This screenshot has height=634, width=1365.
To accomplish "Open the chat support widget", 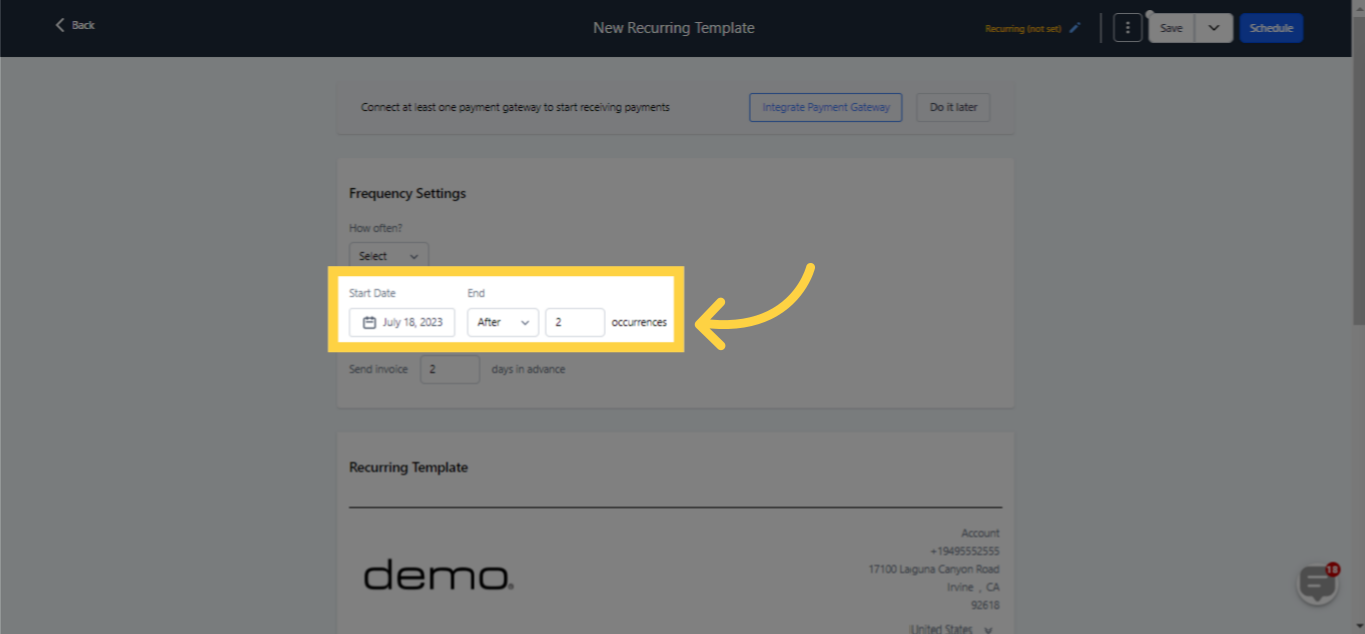I will tap(1317, 584).
